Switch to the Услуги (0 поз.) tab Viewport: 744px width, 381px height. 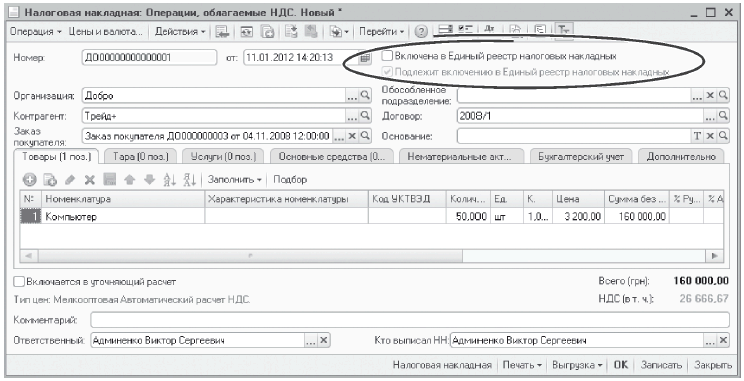click(x=223, y=157)
